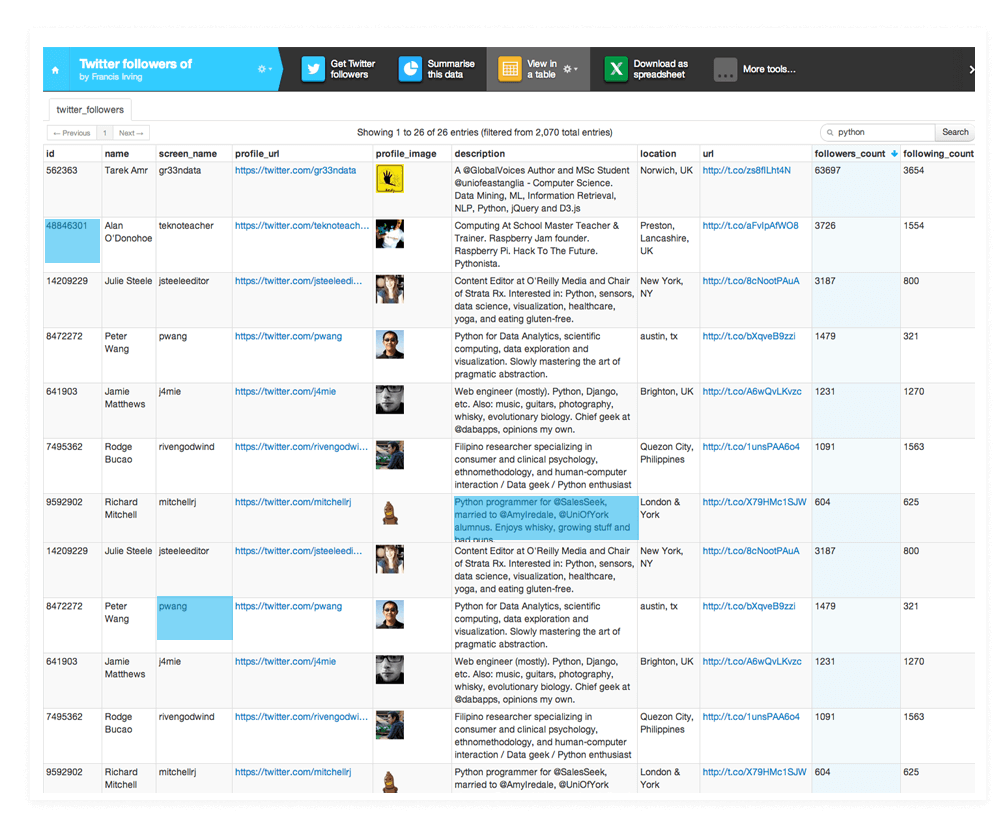1007x831 pixels.
Task: Sort by the id column header
Action: pyautogui.click(x=50, y=153)
